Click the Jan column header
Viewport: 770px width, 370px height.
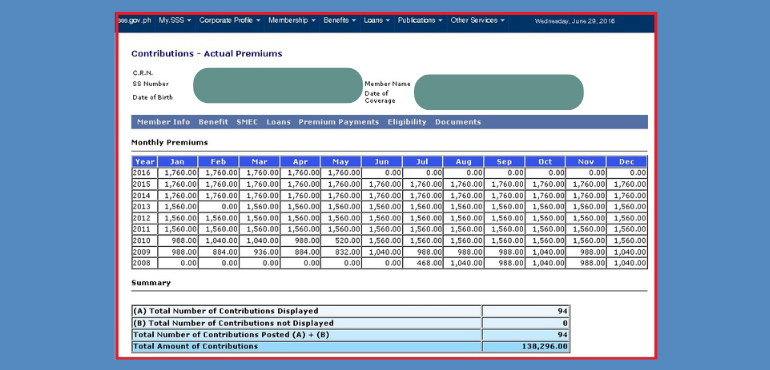point(178,162)
